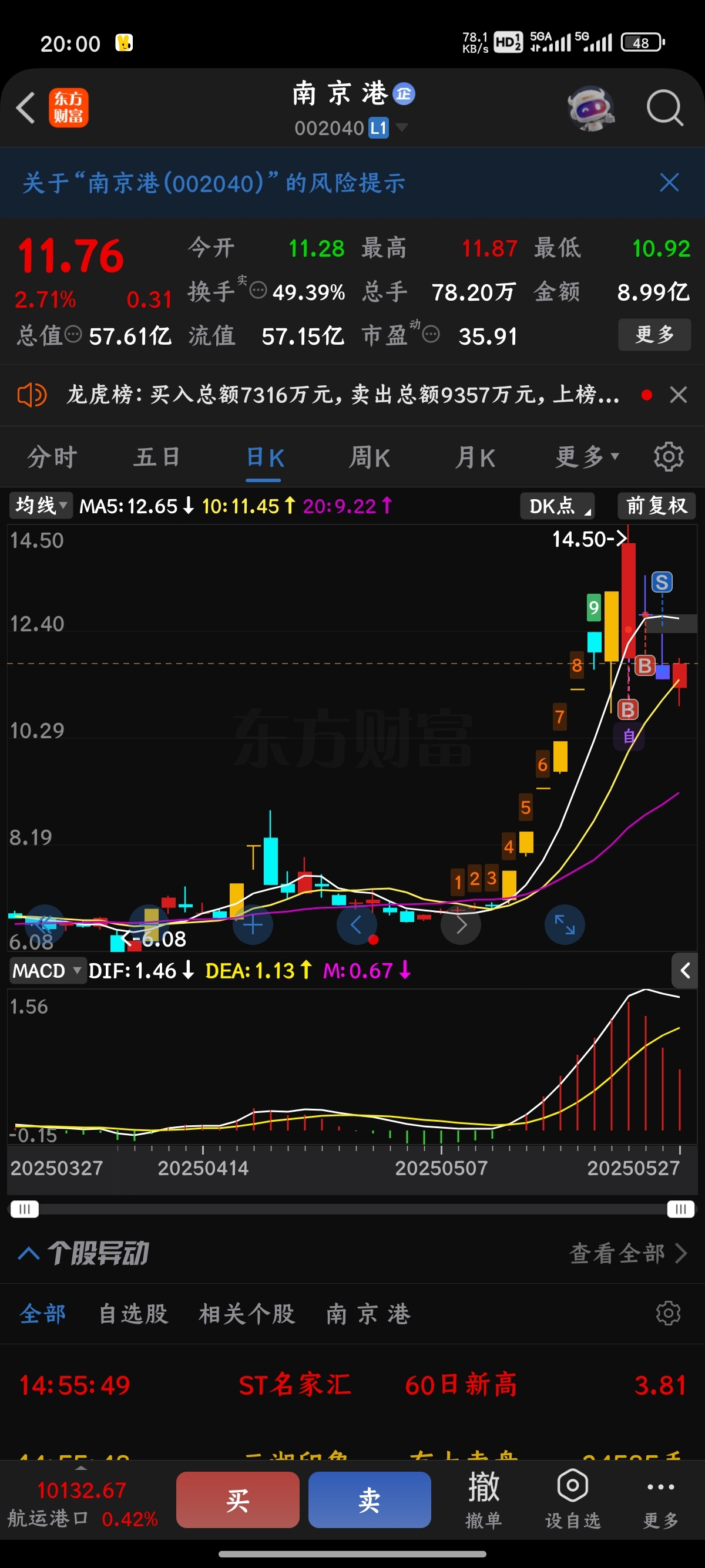Image resolution: width=705 pixels, height=1568 pixels.
Task: Zoom in with the plus chart button
Action: pos(253,925)
